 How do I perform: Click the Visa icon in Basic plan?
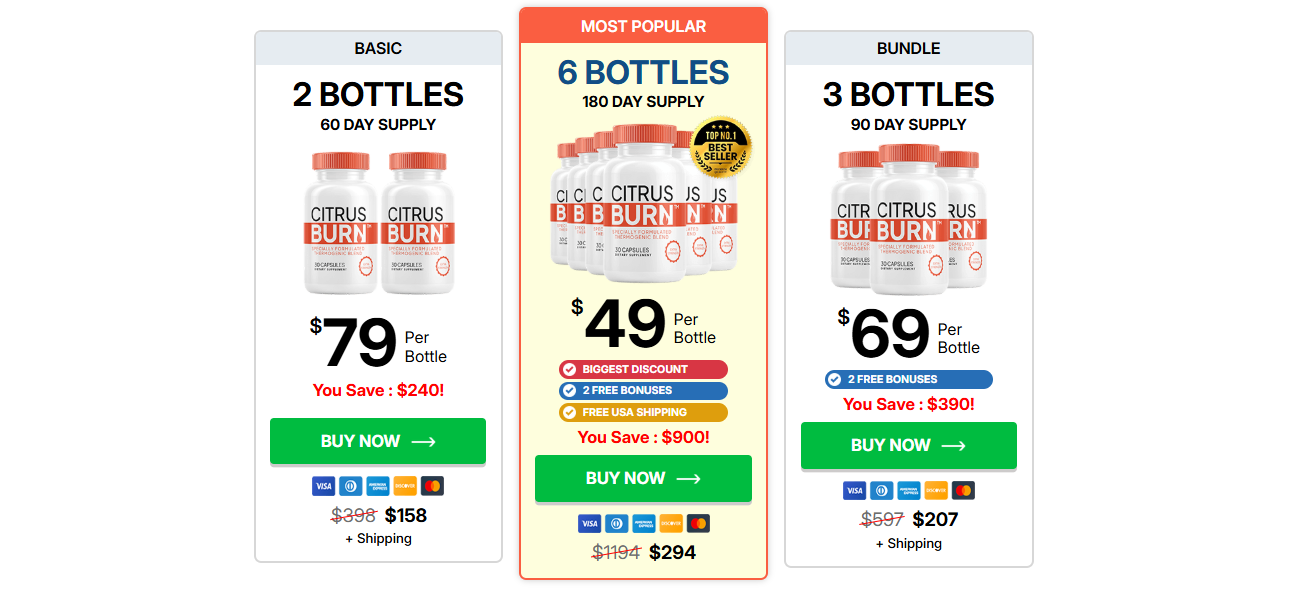(x=323, y=487)
